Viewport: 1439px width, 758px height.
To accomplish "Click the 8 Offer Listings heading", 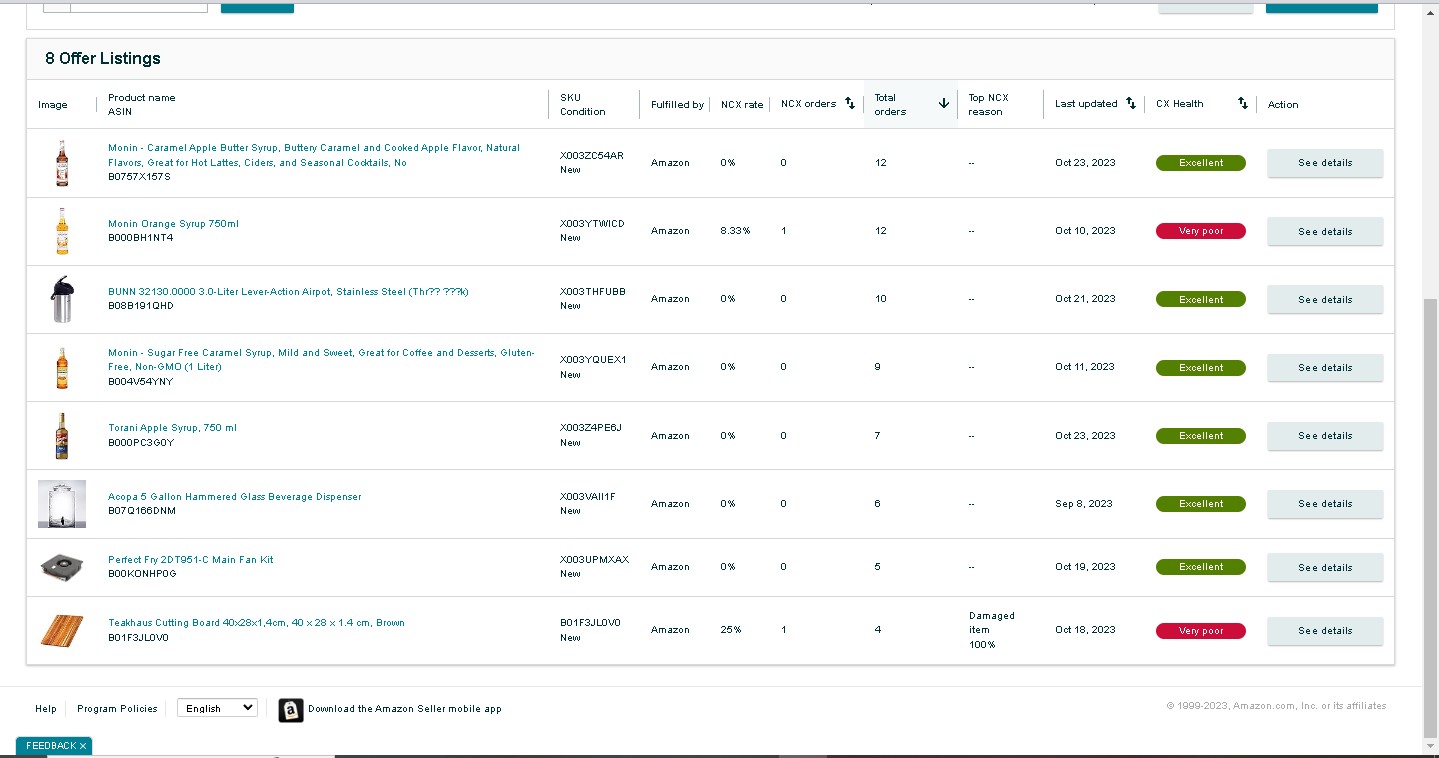I will [103, 58].
